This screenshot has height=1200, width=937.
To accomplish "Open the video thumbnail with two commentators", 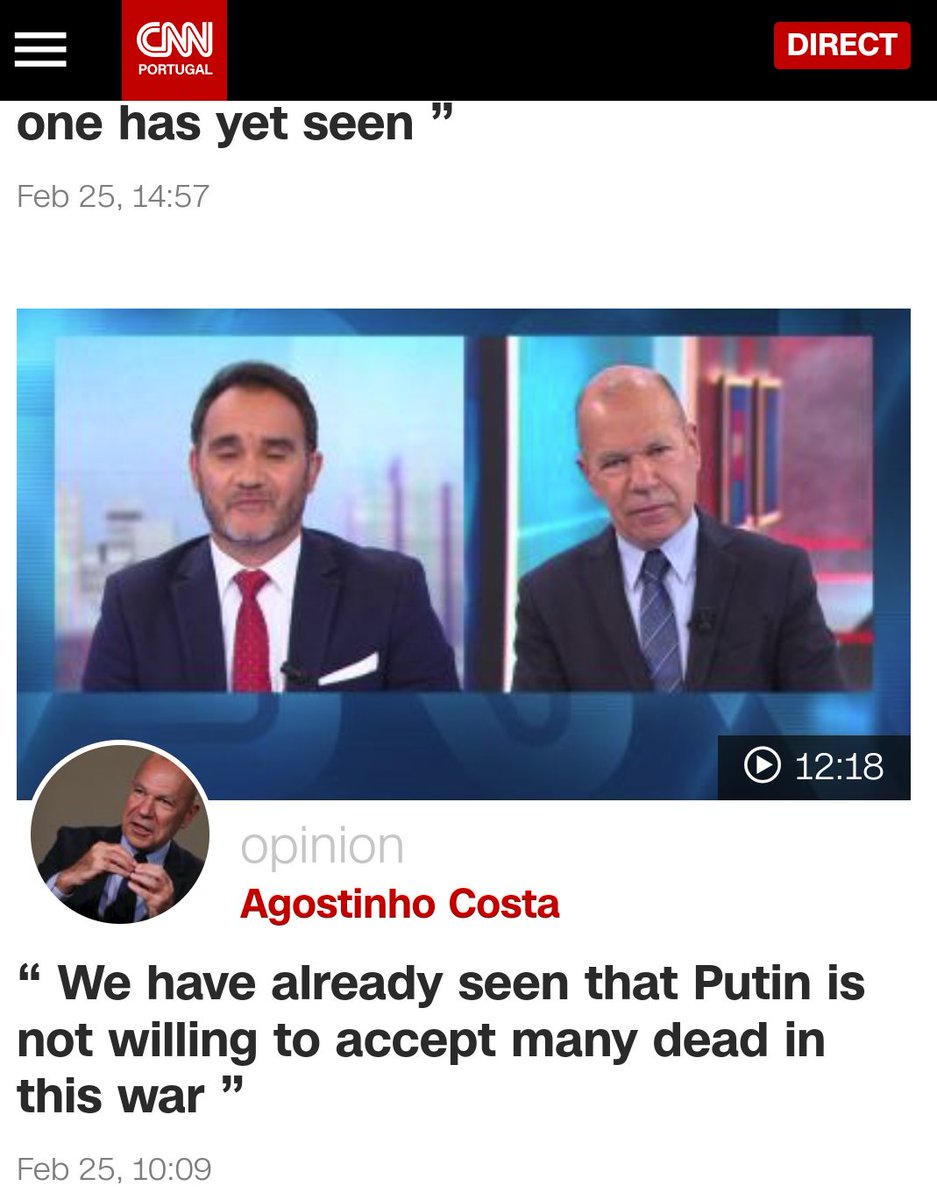I will tap(463, 553).
